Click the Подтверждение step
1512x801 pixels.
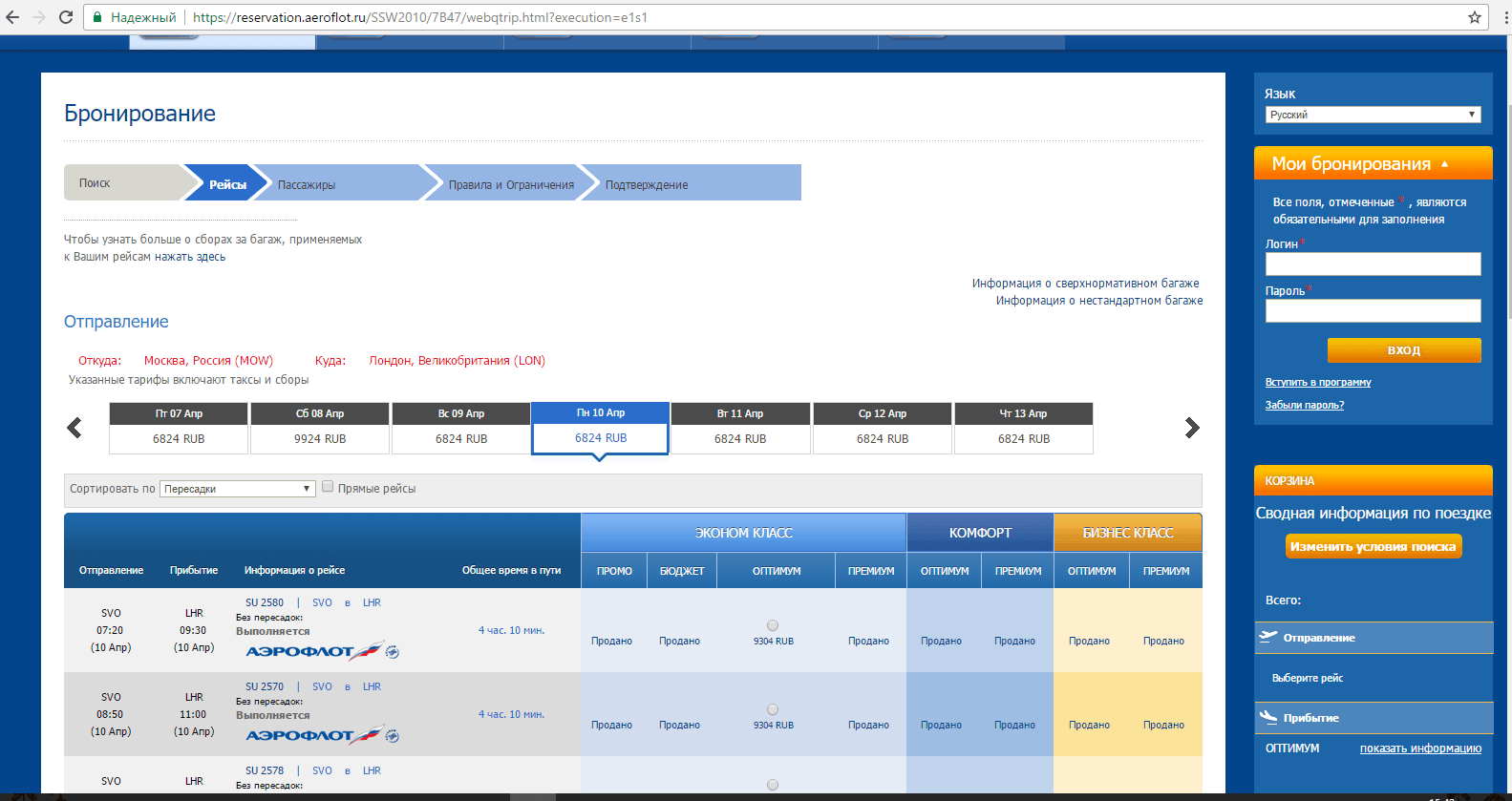pos(692,184)
